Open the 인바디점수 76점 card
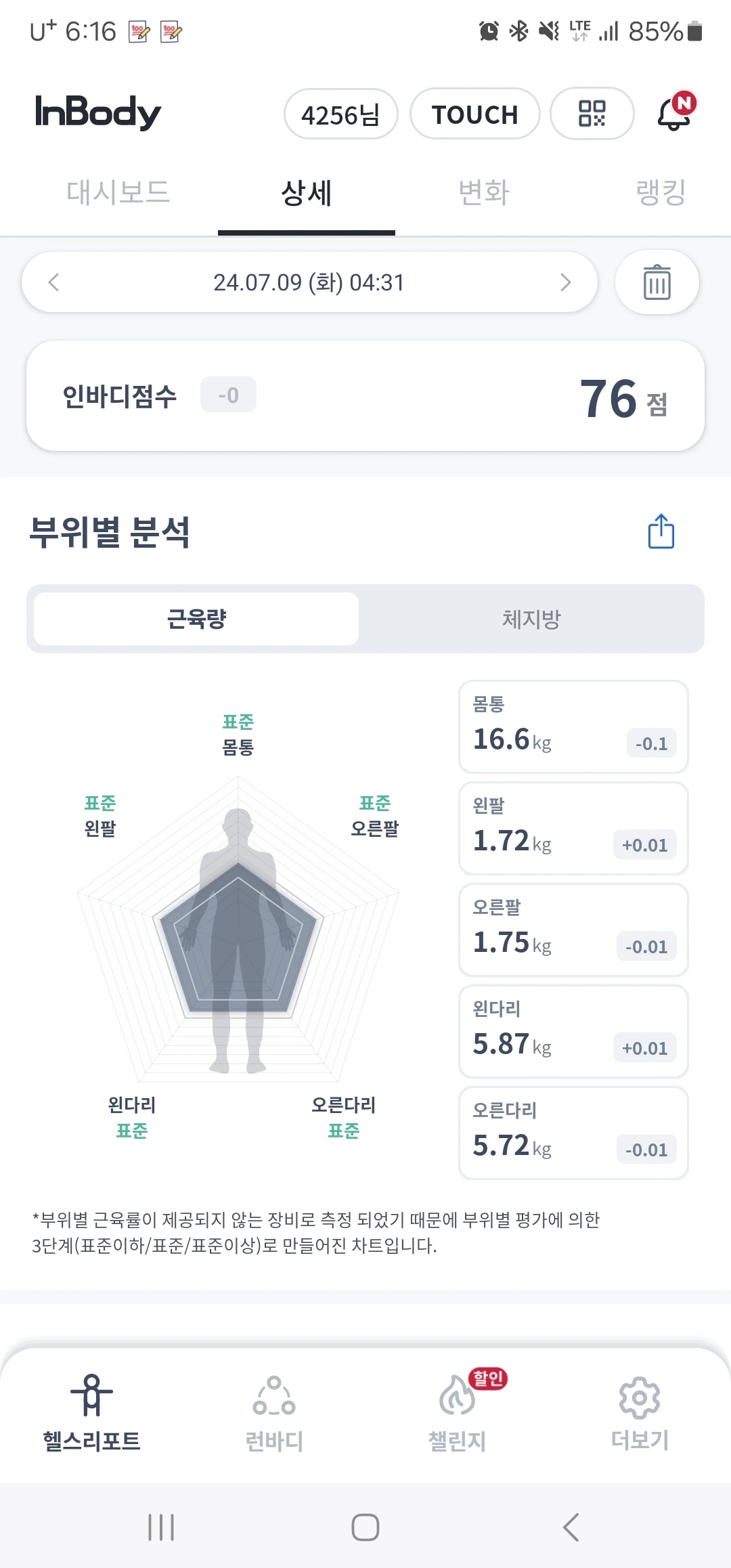Viewport: 731px width, 1568px height. [x=365, y=395]
